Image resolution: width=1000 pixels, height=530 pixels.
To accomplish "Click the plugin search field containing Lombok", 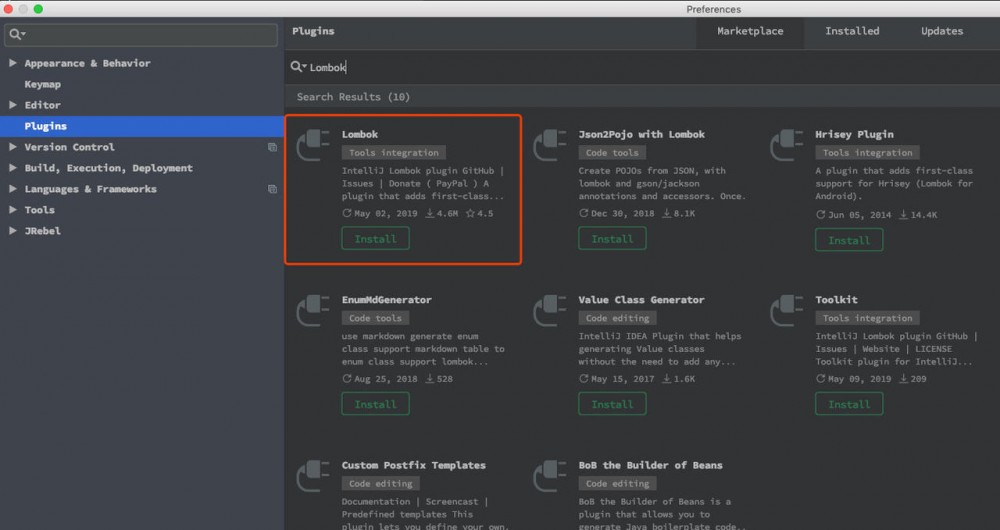I will point(642,67).
